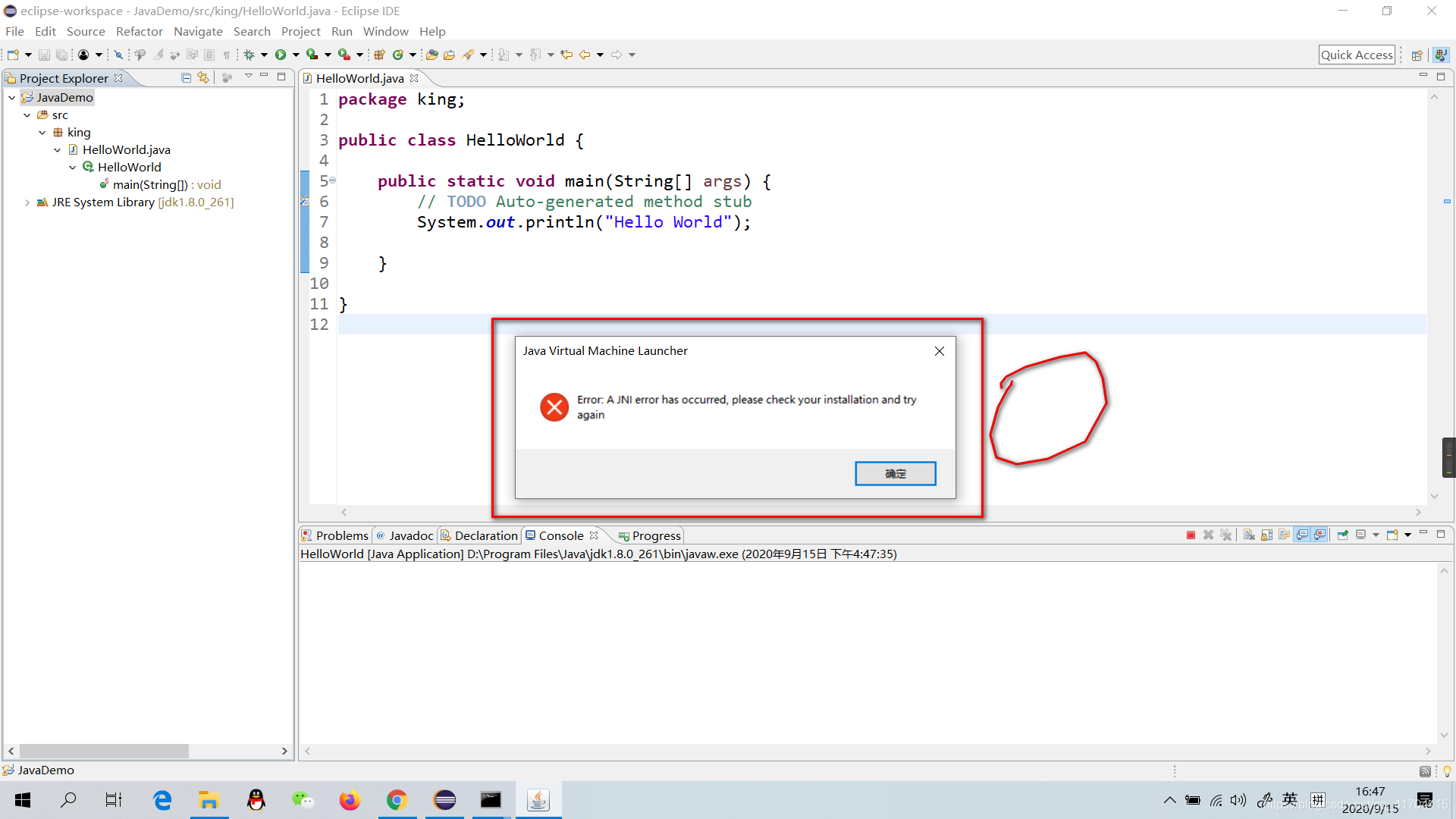Click the Run menu in Eclipse toolbar

(x=343, y=31)
